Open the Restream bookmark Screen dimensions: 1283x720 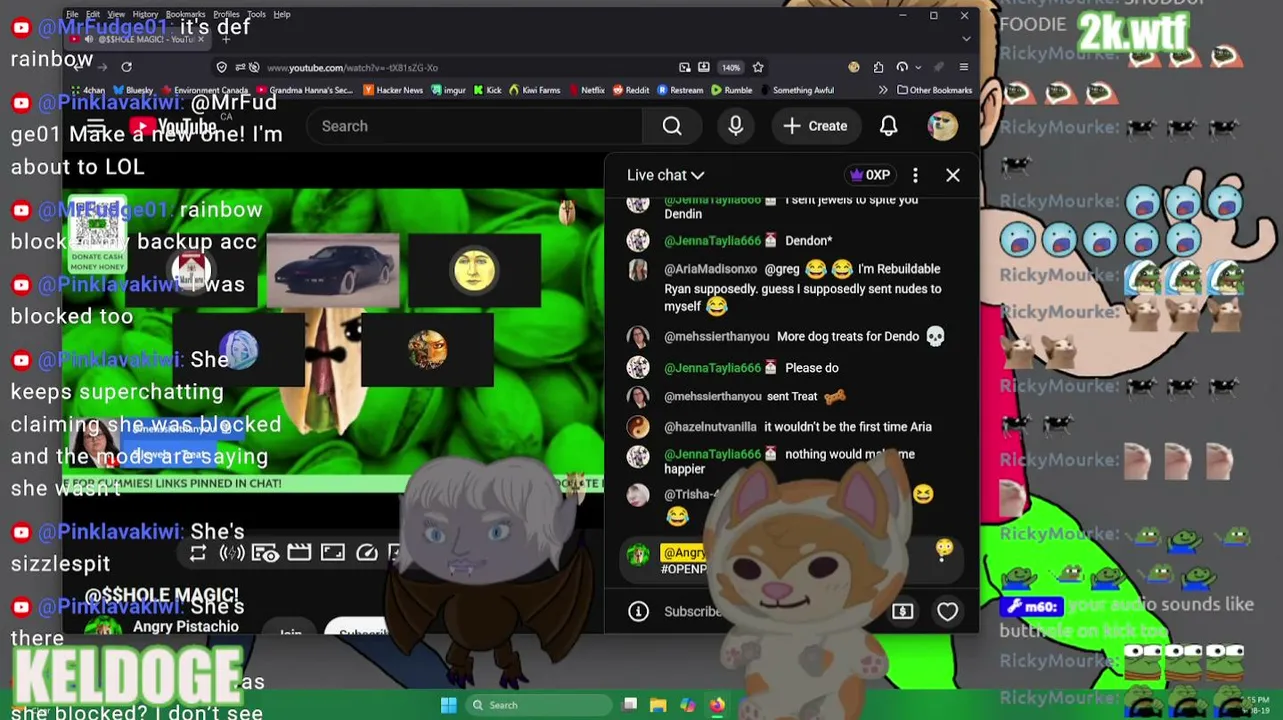coord(680,90)
